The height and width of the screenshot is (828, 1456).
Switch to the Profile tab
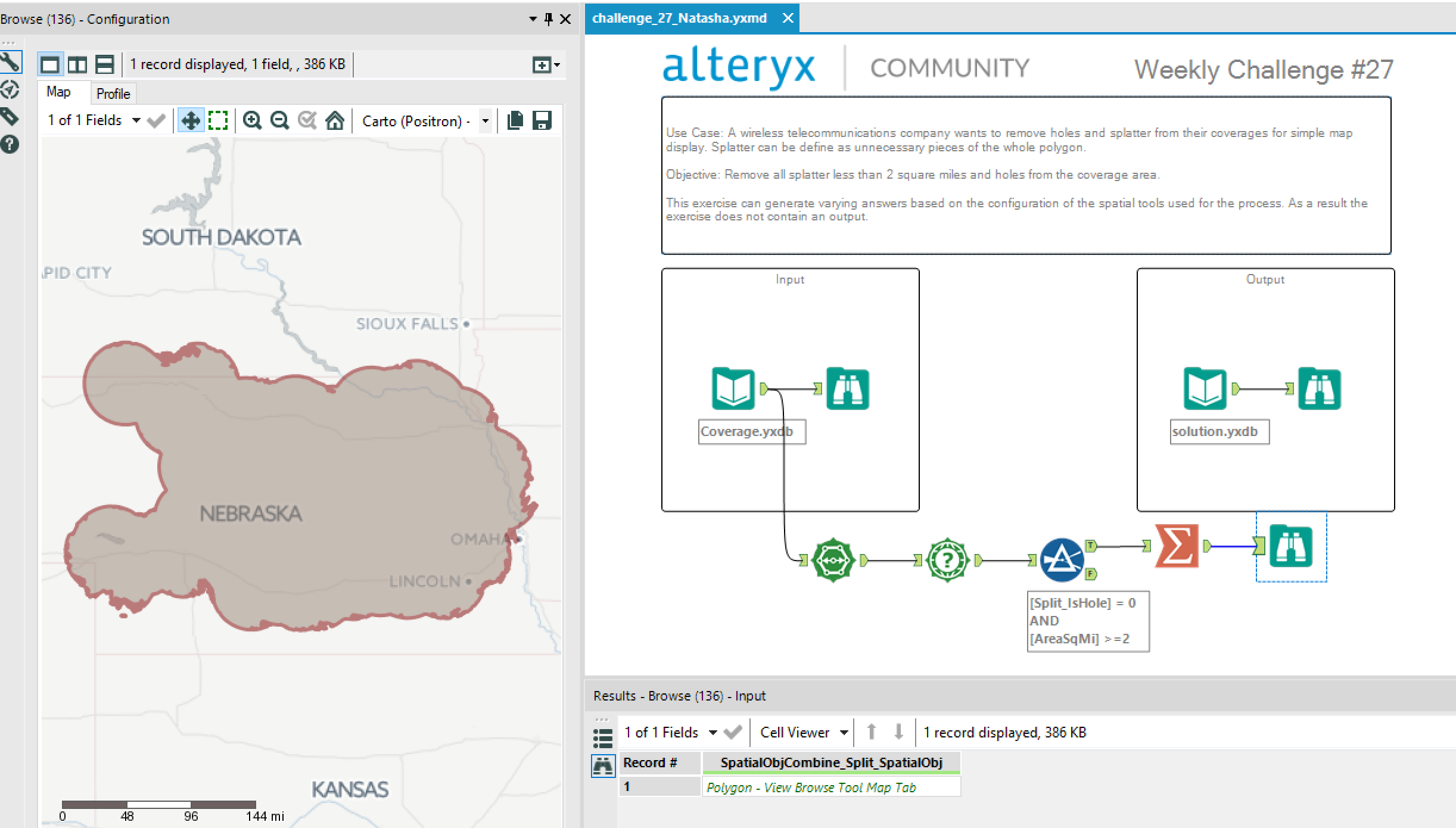(114, 93)
